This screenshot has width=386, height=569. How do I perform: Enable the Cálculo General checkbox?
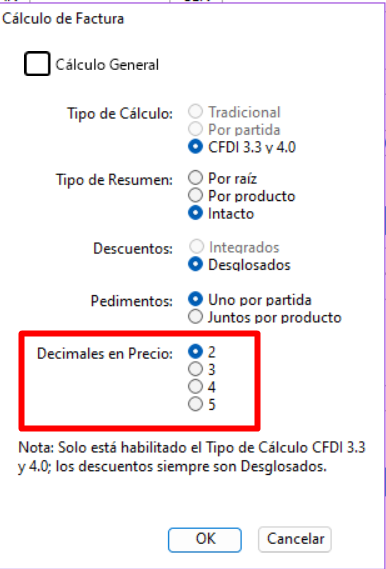37,64
